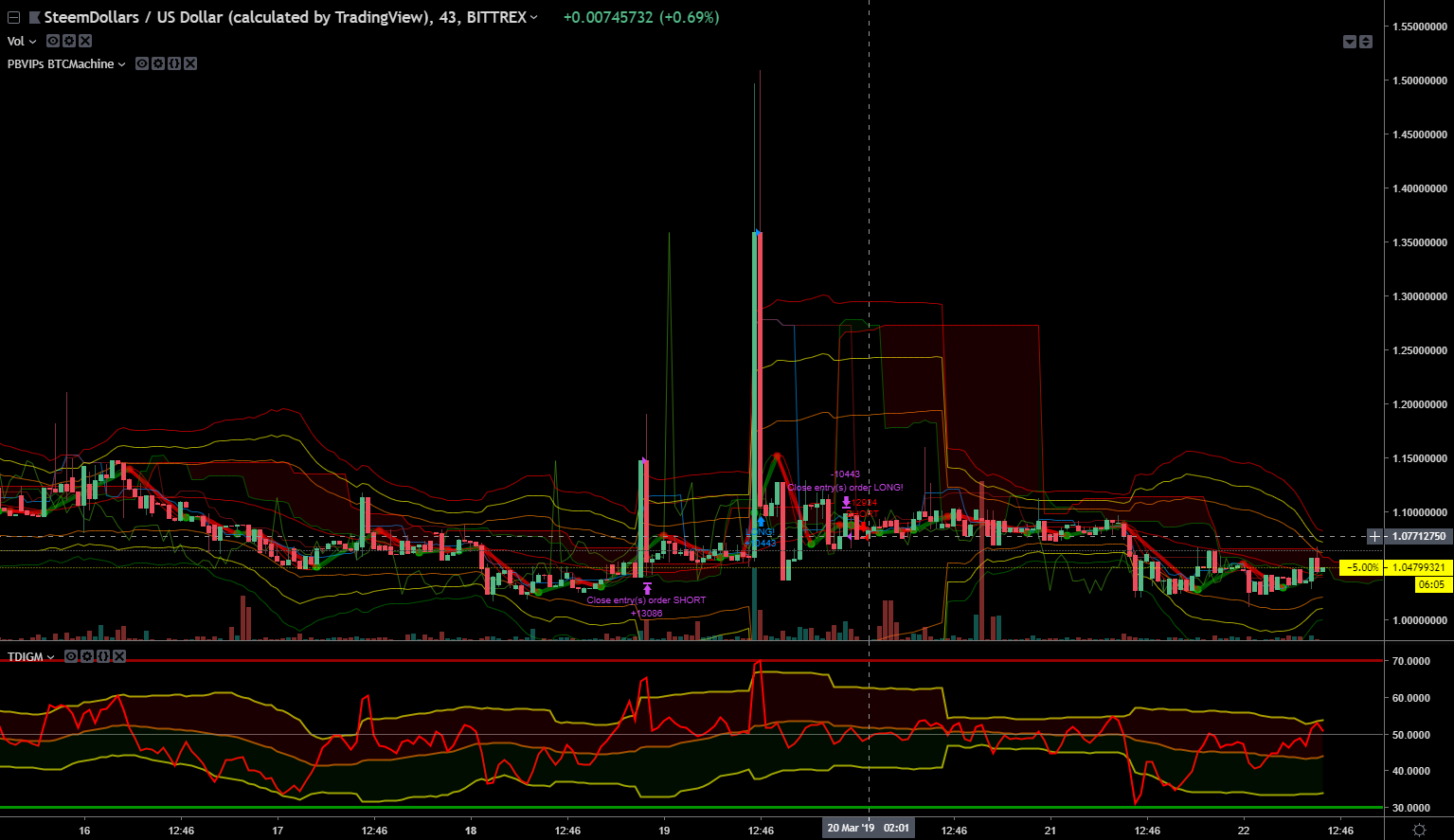Viewport: 1454px width, 840px height.
Task: Click the 'Close entry(s) order LONG!' label
Action: (x=846, y=488)
